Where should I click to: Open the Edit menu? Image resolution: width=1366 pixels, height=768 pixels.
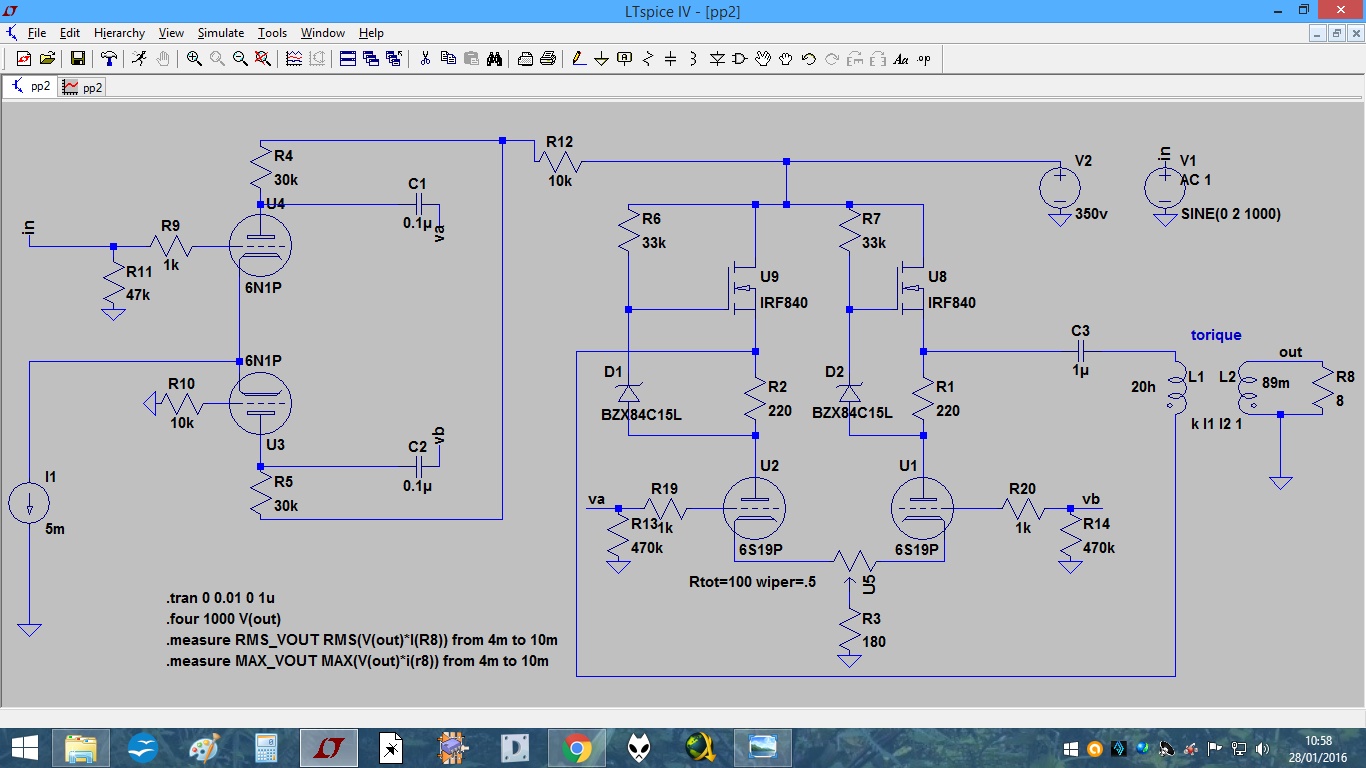[69, 33]
